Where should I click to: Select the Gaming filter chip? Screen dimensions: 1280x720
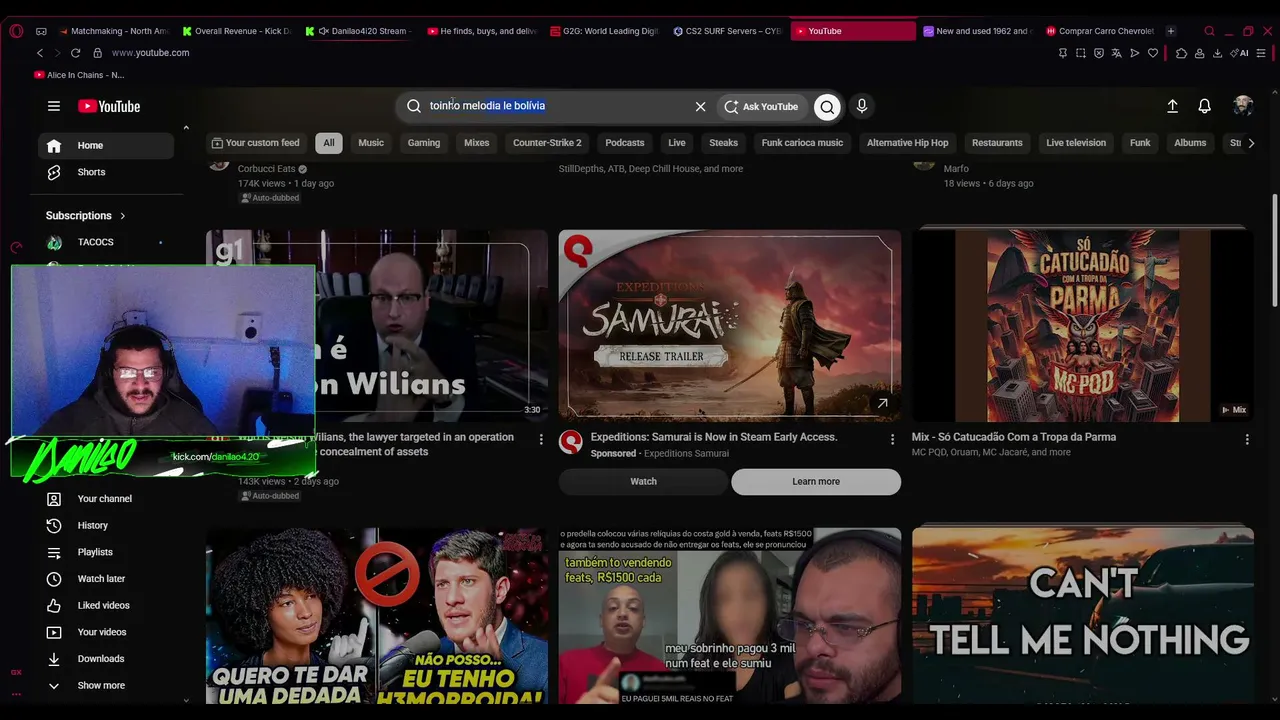pyautogui.click(x=424, y=143)
